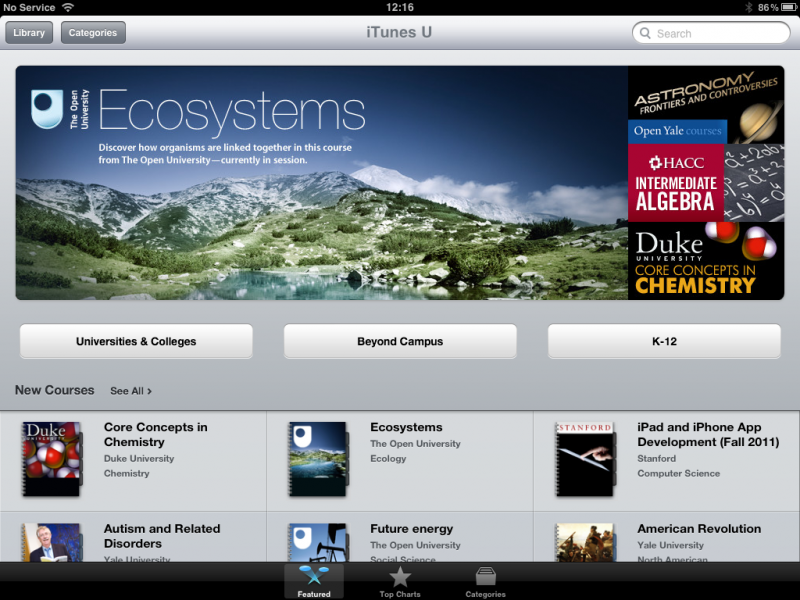
Task: Switch to Top Charts star icon
Action: pos(400,578)
